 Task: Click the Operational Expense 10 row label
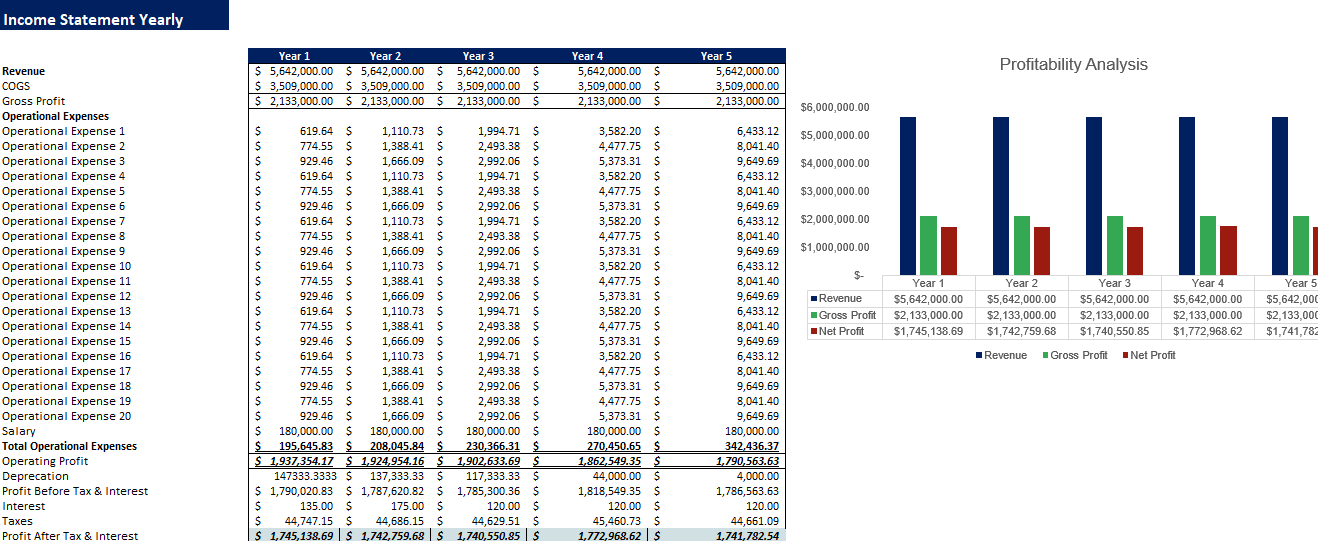click(66, 266)
